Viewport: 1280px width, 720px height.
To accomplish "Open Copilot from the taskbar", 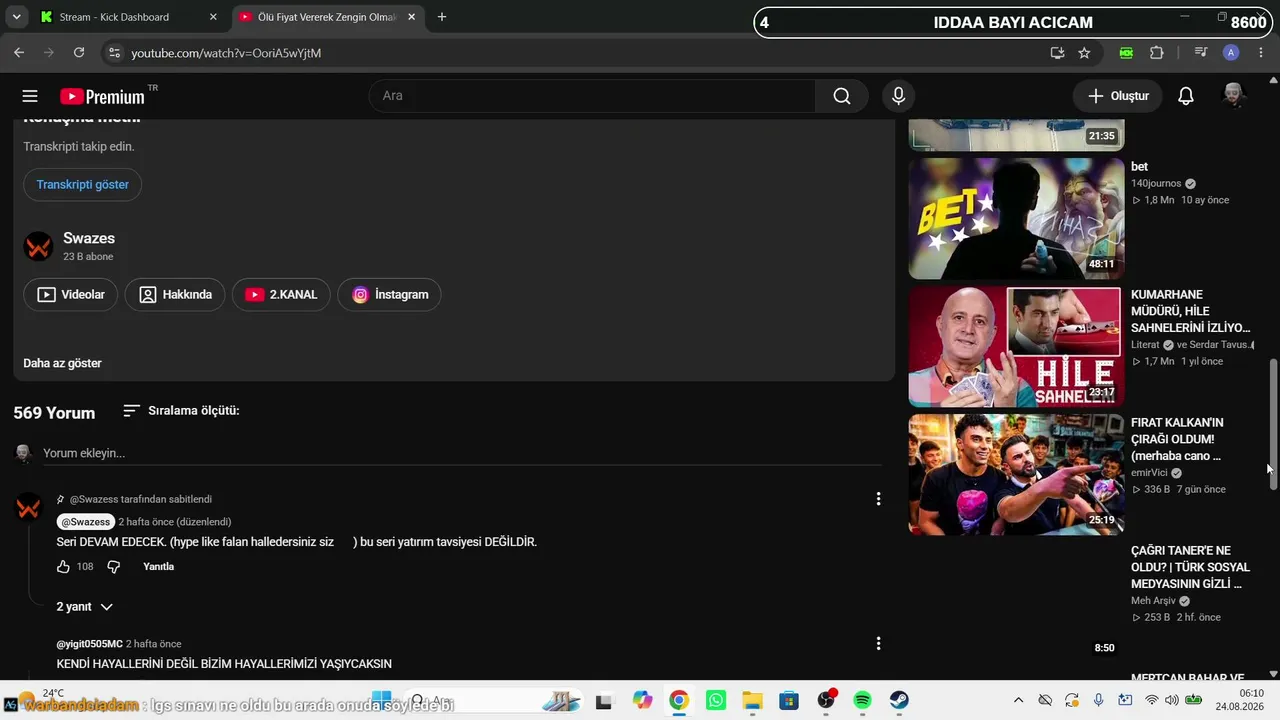I will 642,701.
